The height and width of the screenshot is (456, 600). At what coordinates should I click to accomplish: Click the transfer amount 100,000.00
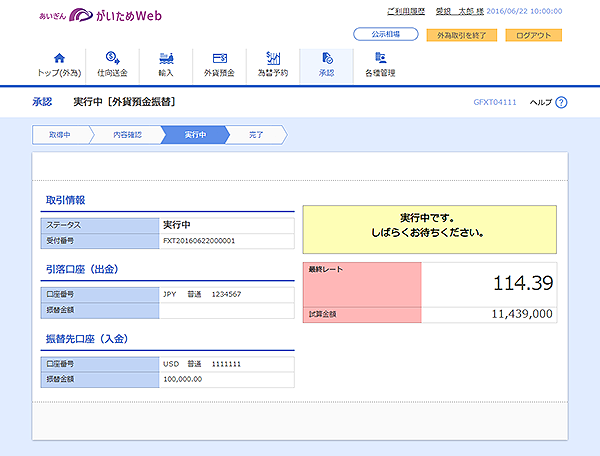[x=183, y=379]
